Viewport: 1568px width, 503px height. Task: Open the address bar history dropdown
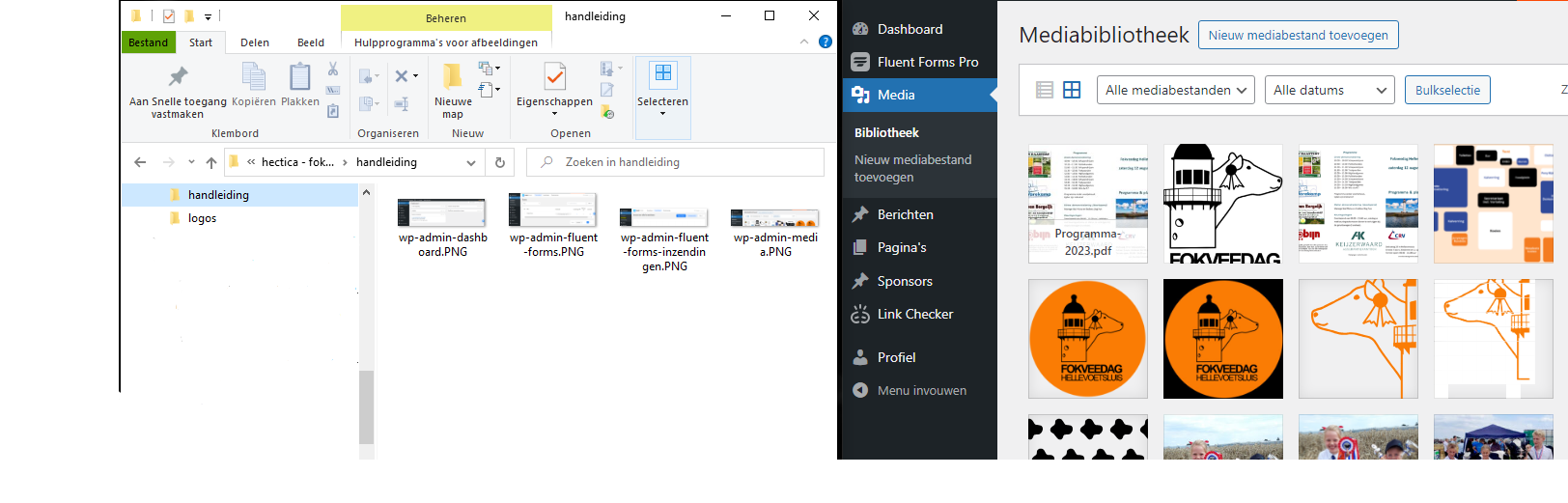471,162
